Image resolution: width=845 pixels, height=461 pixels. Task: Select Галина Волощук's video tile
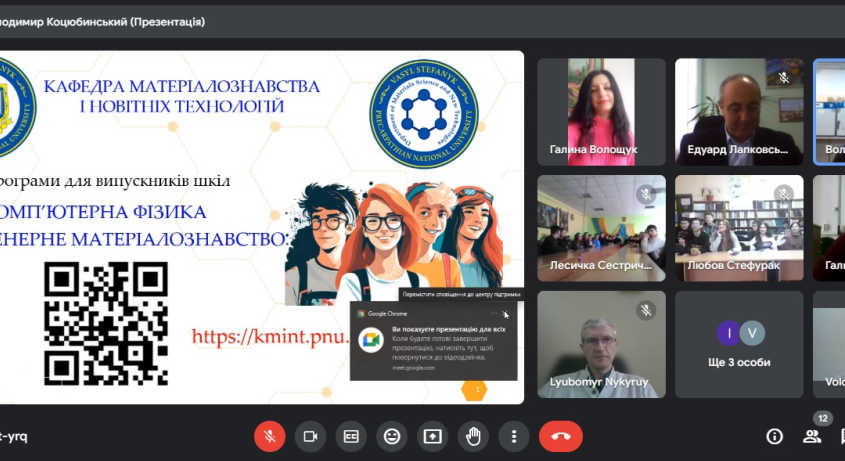click(601, 111)
